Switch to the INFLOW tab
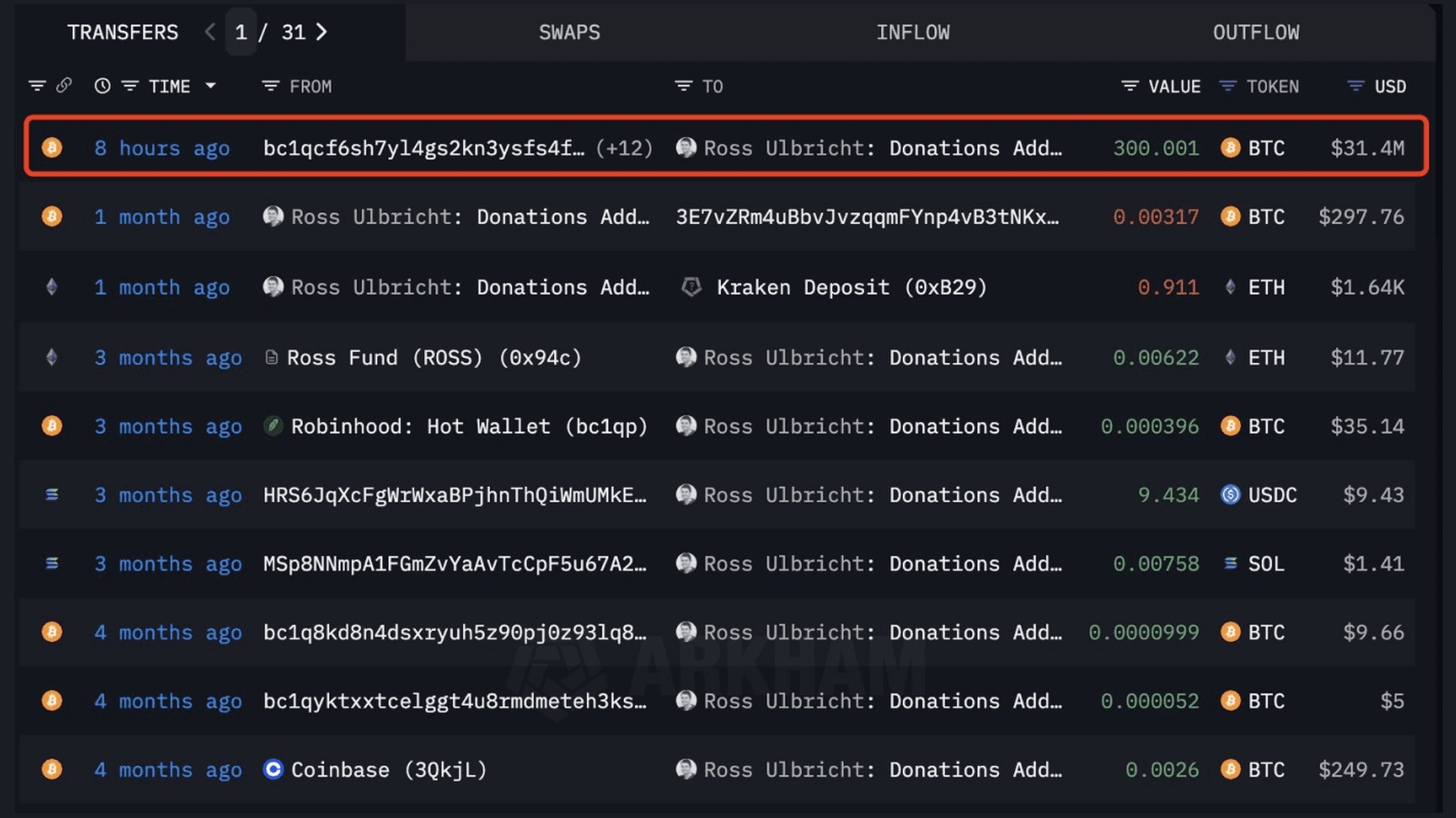 (913, 32)
